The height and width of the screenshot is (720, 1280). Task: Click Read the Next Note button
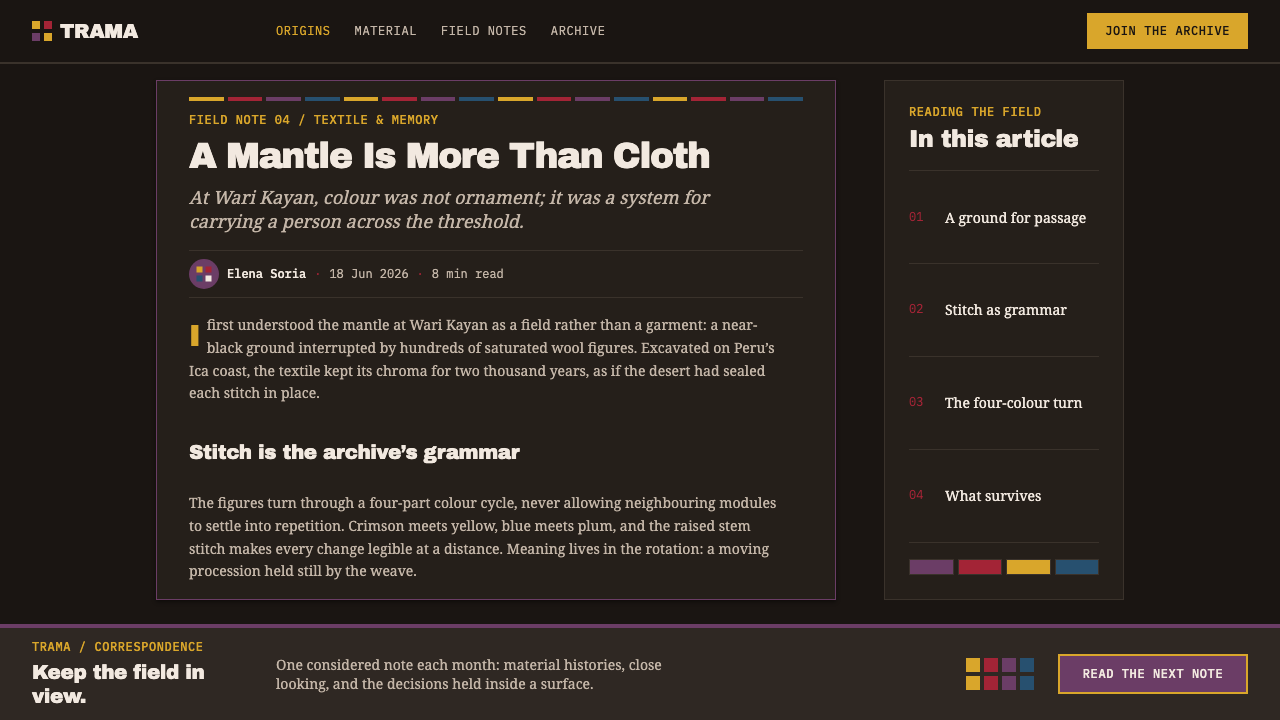(1153, 674)
